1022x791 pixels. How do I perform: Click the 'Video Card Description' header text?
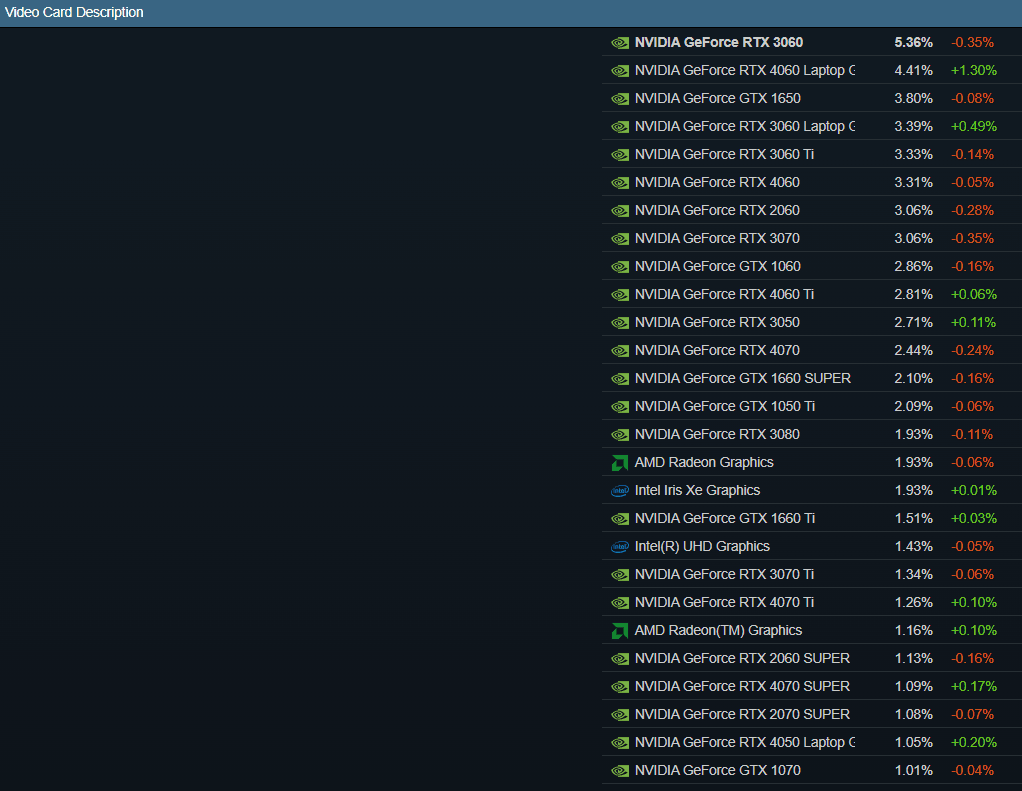point(74,12)
